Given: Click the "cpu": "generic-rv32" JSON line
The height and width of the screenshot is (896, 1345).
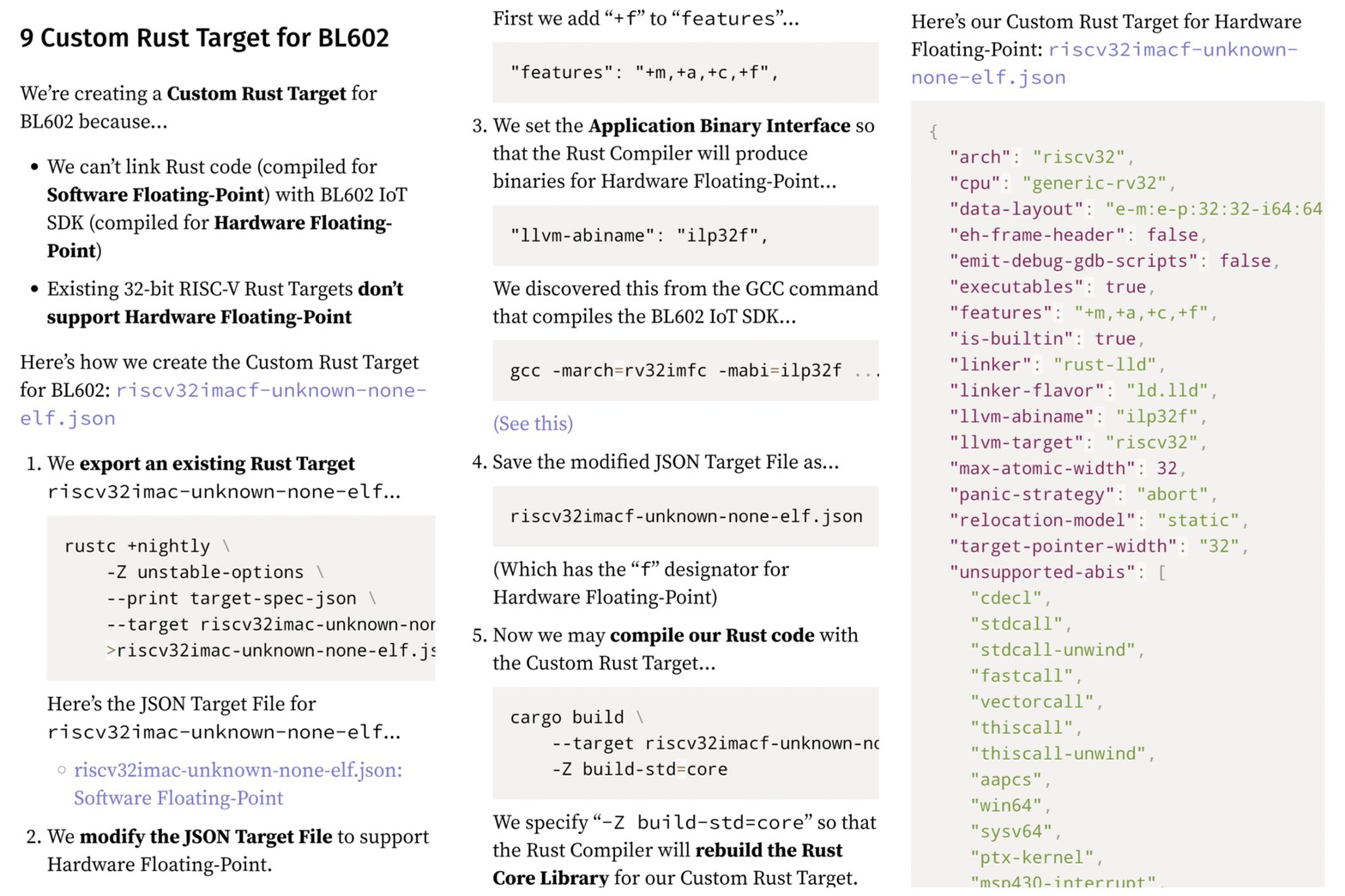Looking at the screenshot, I should click(1061, 183).
